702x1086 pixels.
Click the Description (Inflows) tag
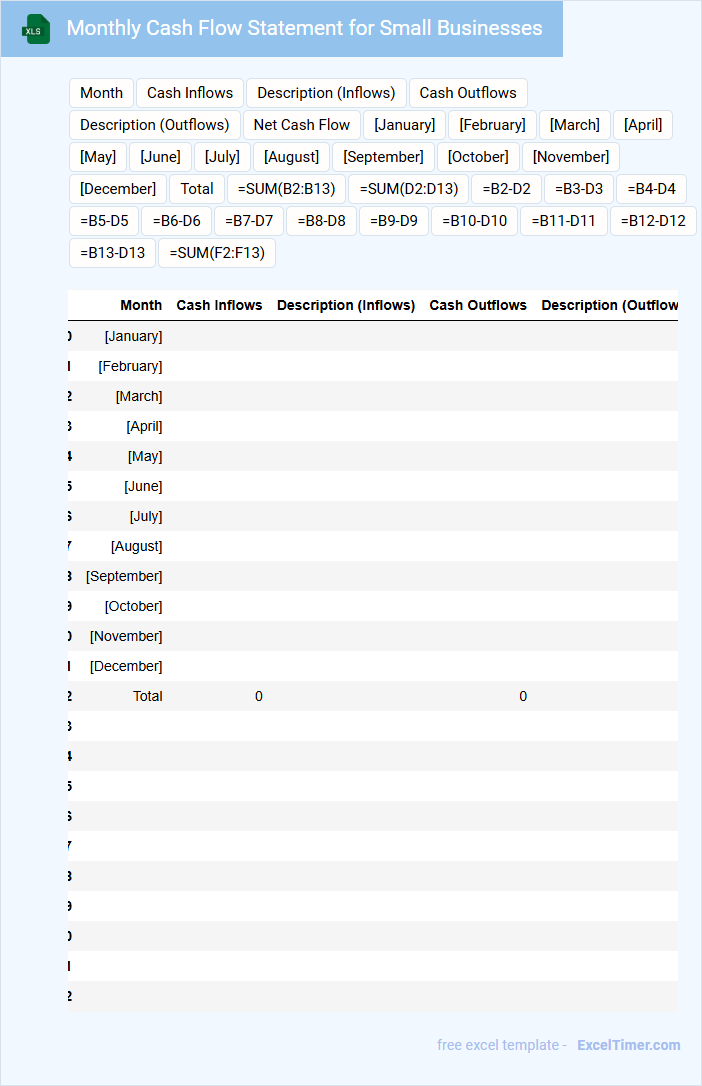[326, 93]
